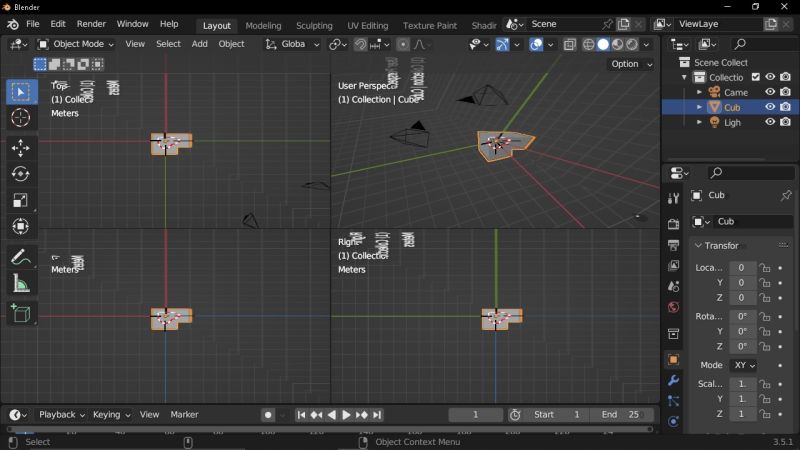Hide the Light in viewport
Screen dimensions: 800x450
[770, 122]
